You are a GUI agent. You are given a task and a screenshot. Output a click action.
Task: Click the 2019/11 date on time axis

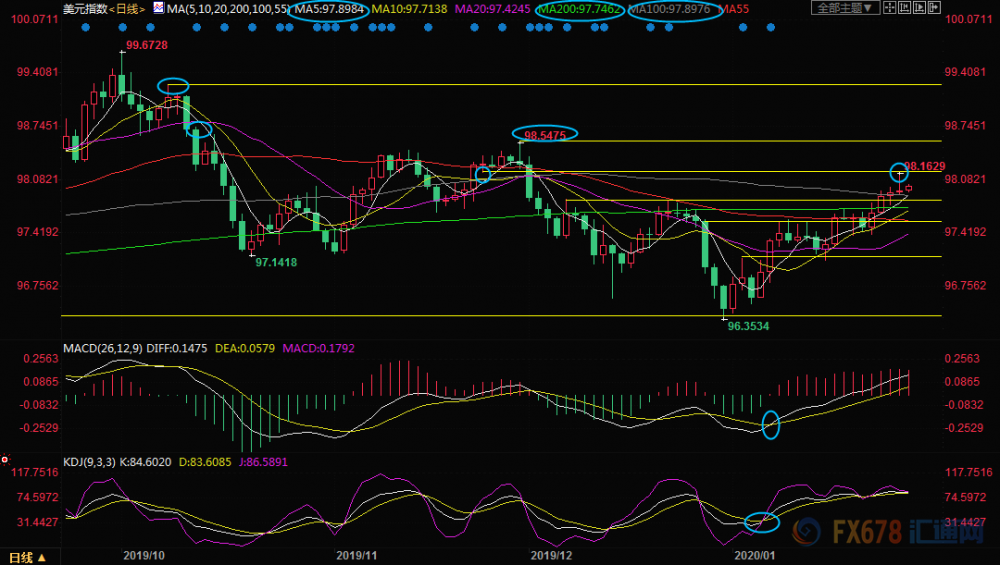(357, 555)
